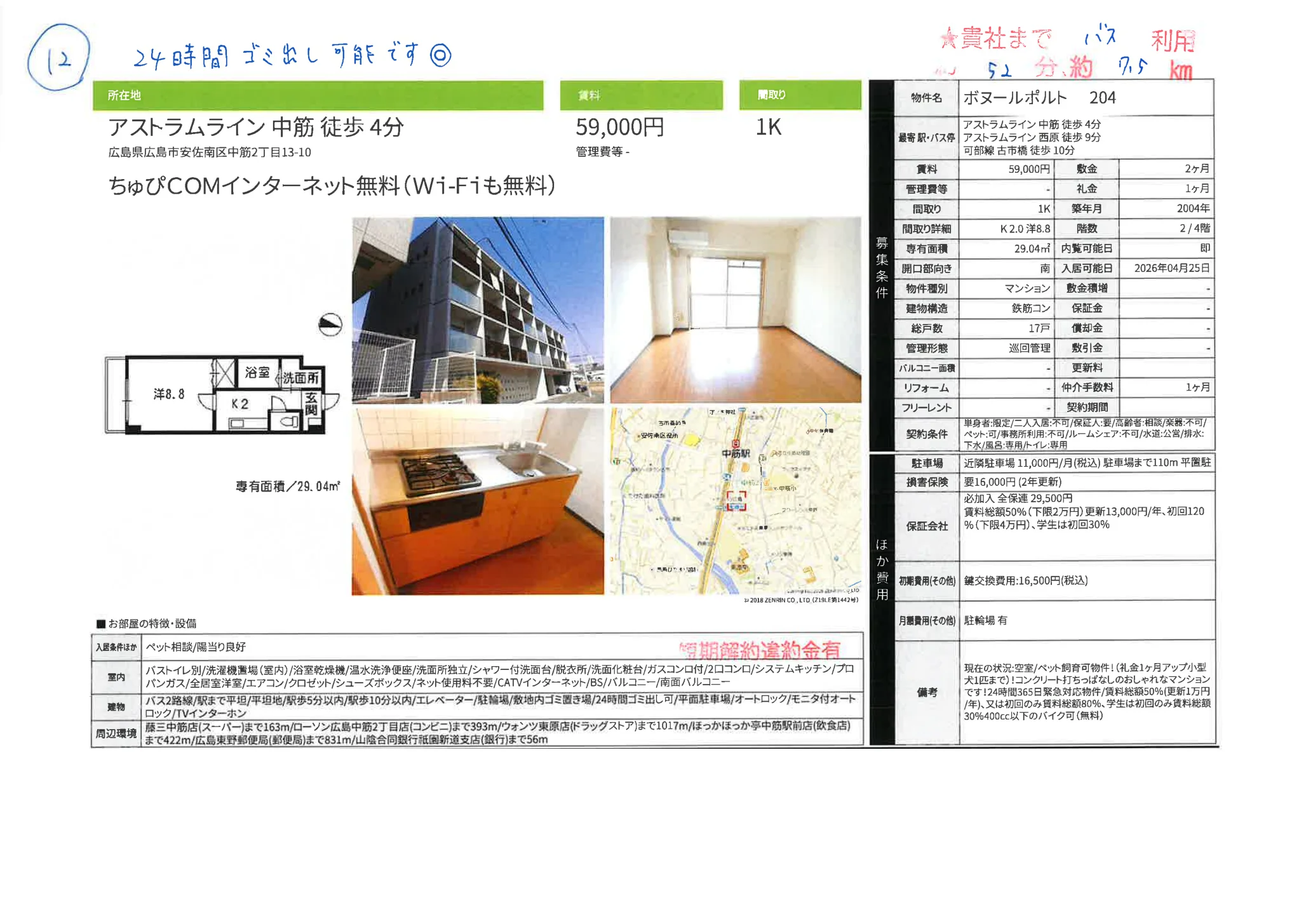Click the green 賃料 header
The height and width of the screenshot is (924, 1306).
(x=640, y=95)
